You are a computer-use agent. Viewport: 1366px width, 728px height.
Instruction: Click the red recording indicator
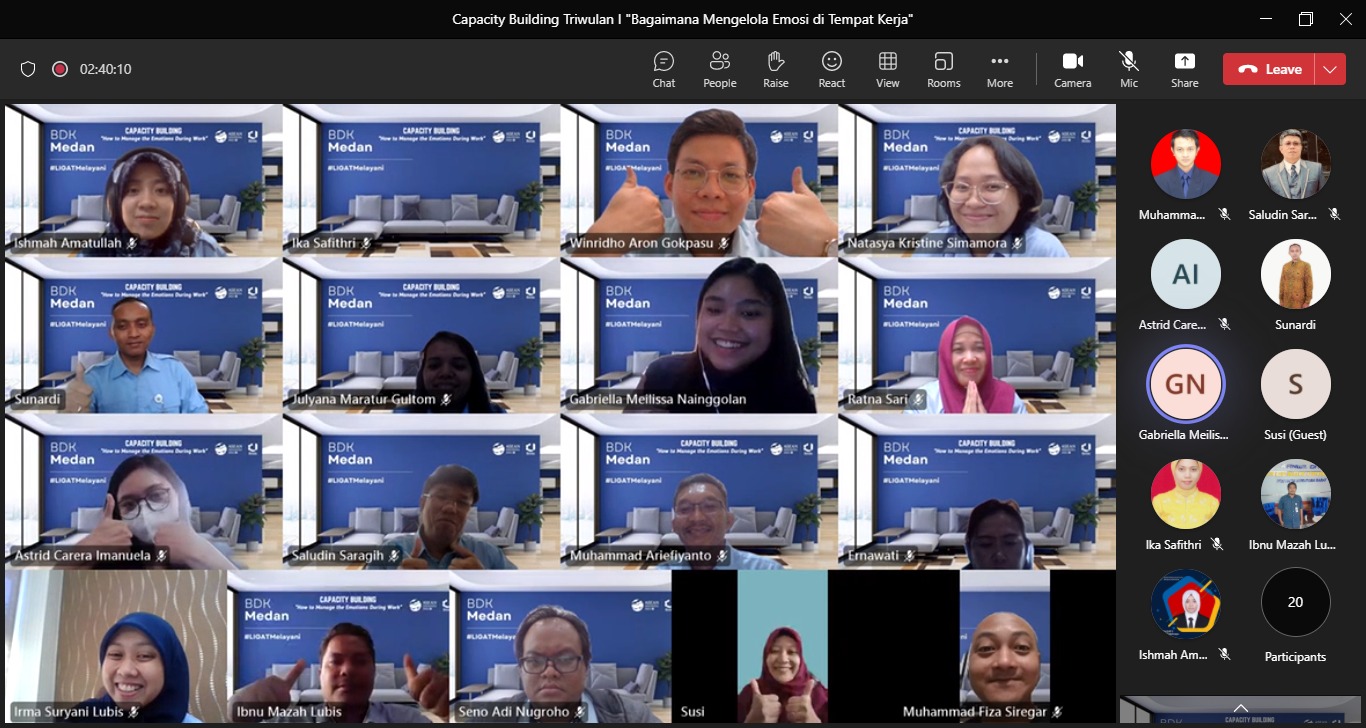click(x=60, y=69)
